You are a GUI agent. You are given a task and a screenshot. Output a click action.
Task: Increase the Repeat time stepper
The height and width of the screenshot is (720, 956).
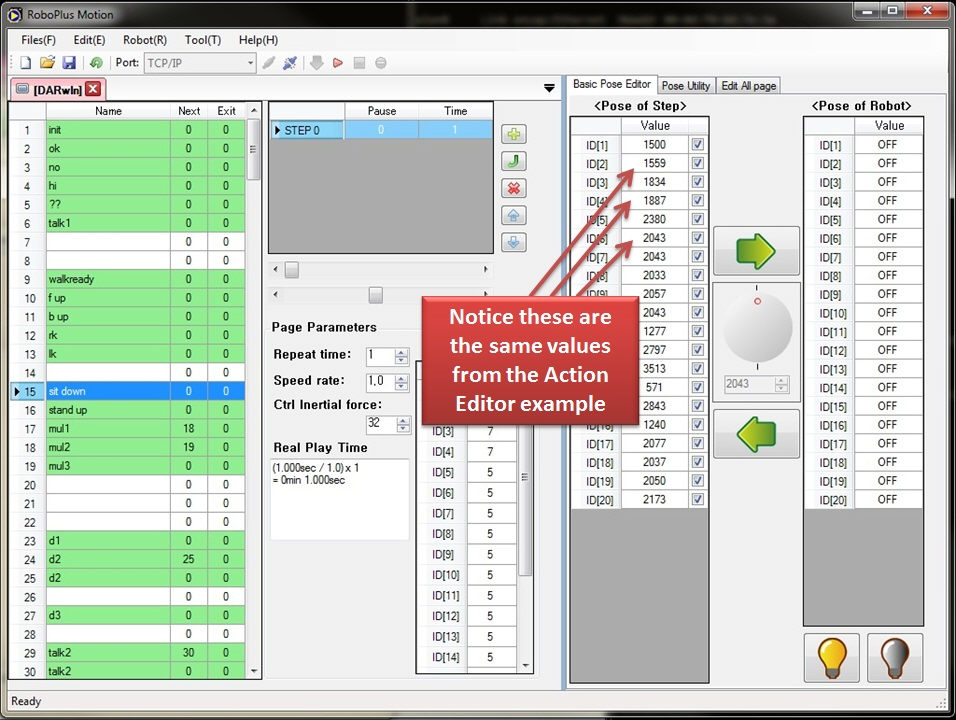click(401, 352)
